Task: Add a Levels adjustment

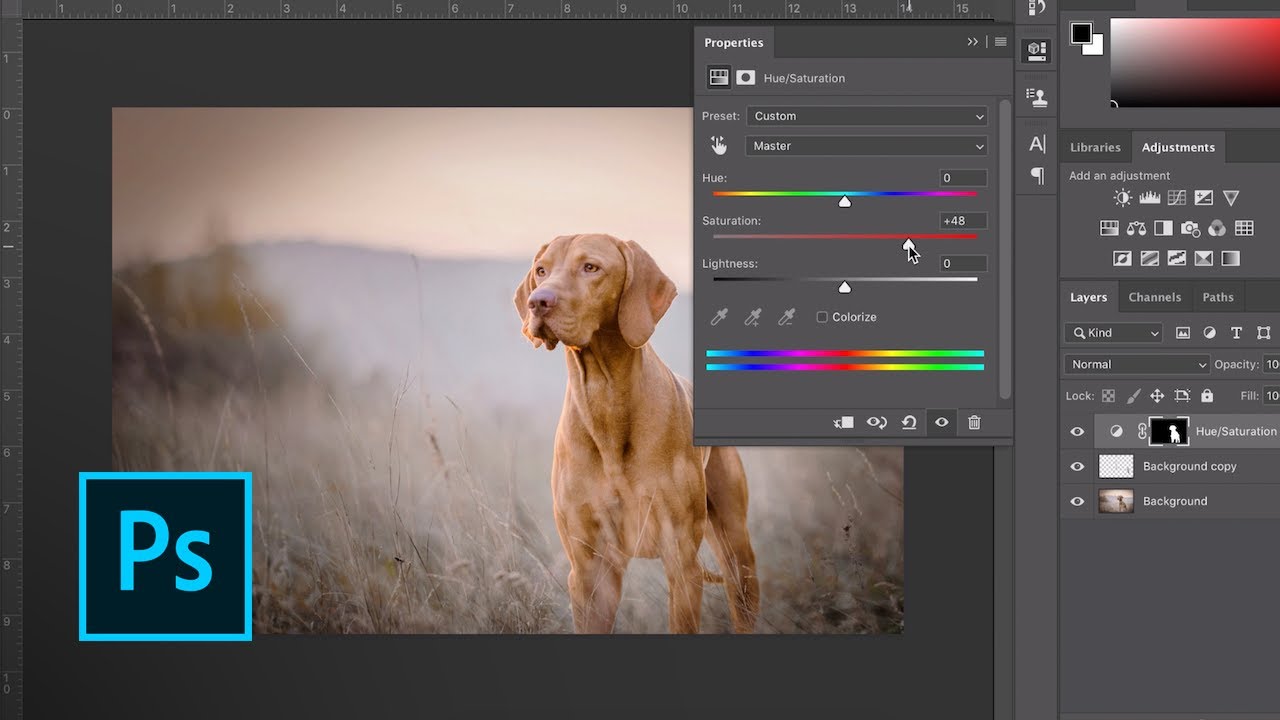Action: (x=1150, y=198)
